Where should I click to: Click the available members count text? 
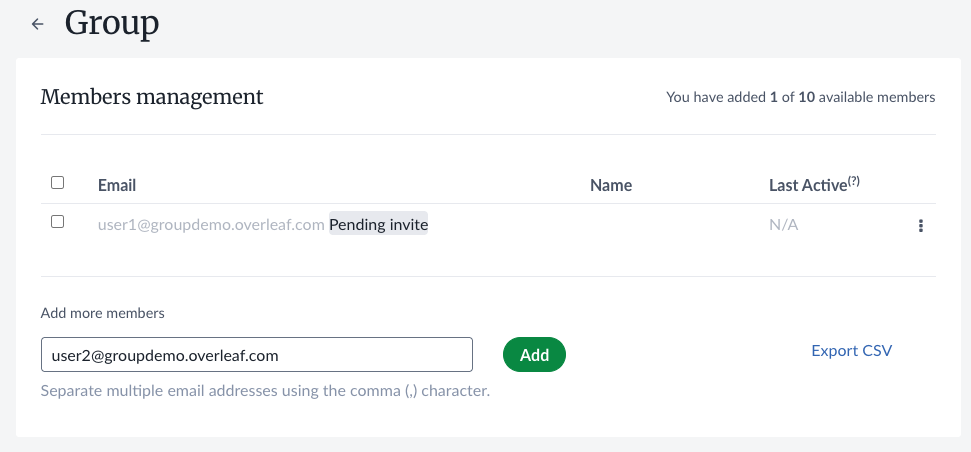coord(800,98)
